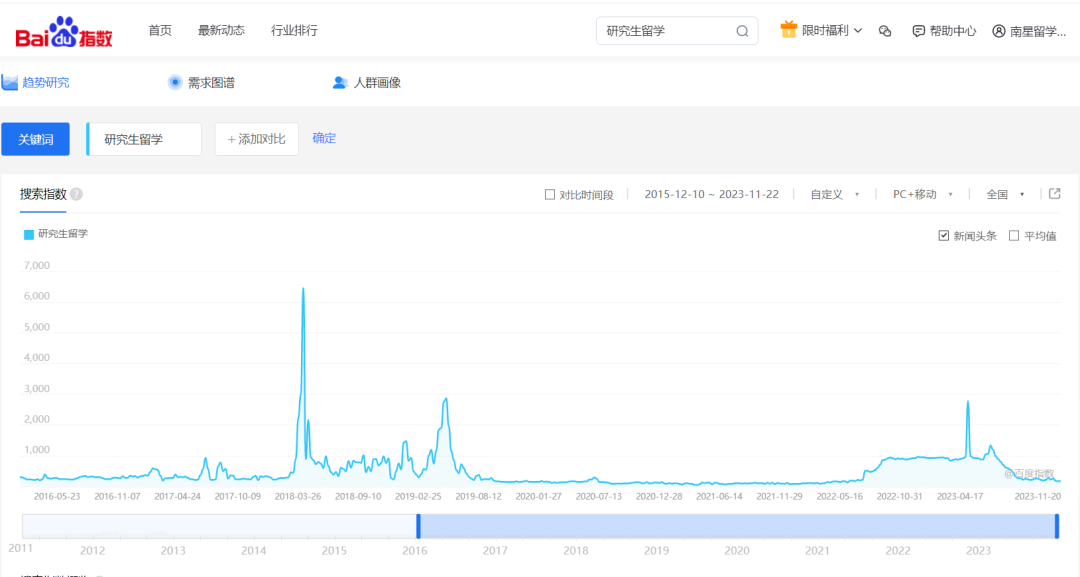Check the 对比时间段 checkbox
The image size is (1080, 577).
click(550, 195)
